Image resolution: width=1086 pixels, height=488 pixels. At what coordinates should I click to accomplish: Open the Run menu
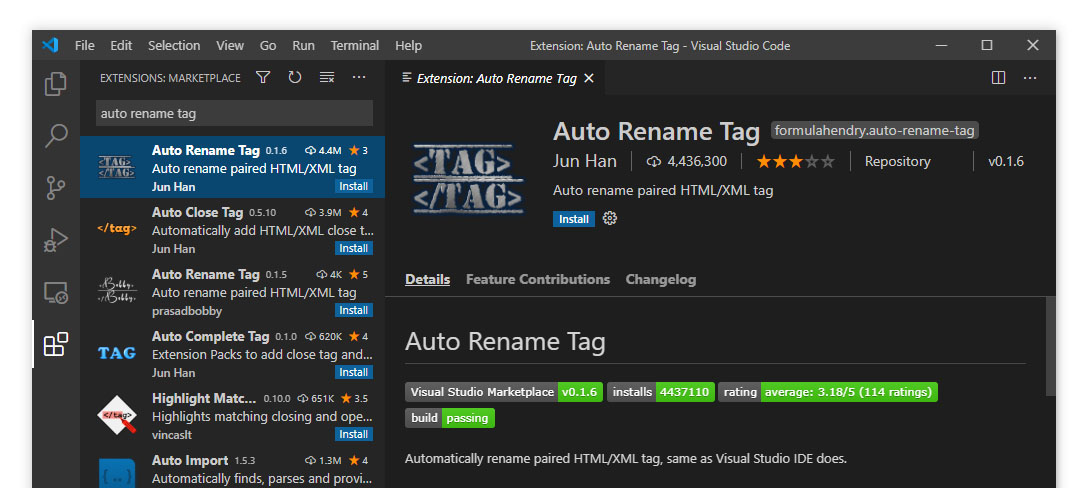tap(303, 46)
